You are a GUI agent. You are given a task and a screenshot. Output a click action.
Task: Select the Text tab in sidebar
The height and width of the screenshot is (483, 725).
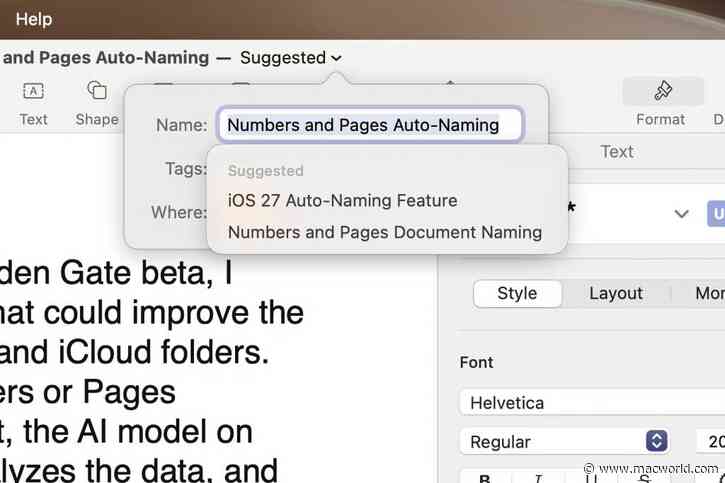(616, 152)
